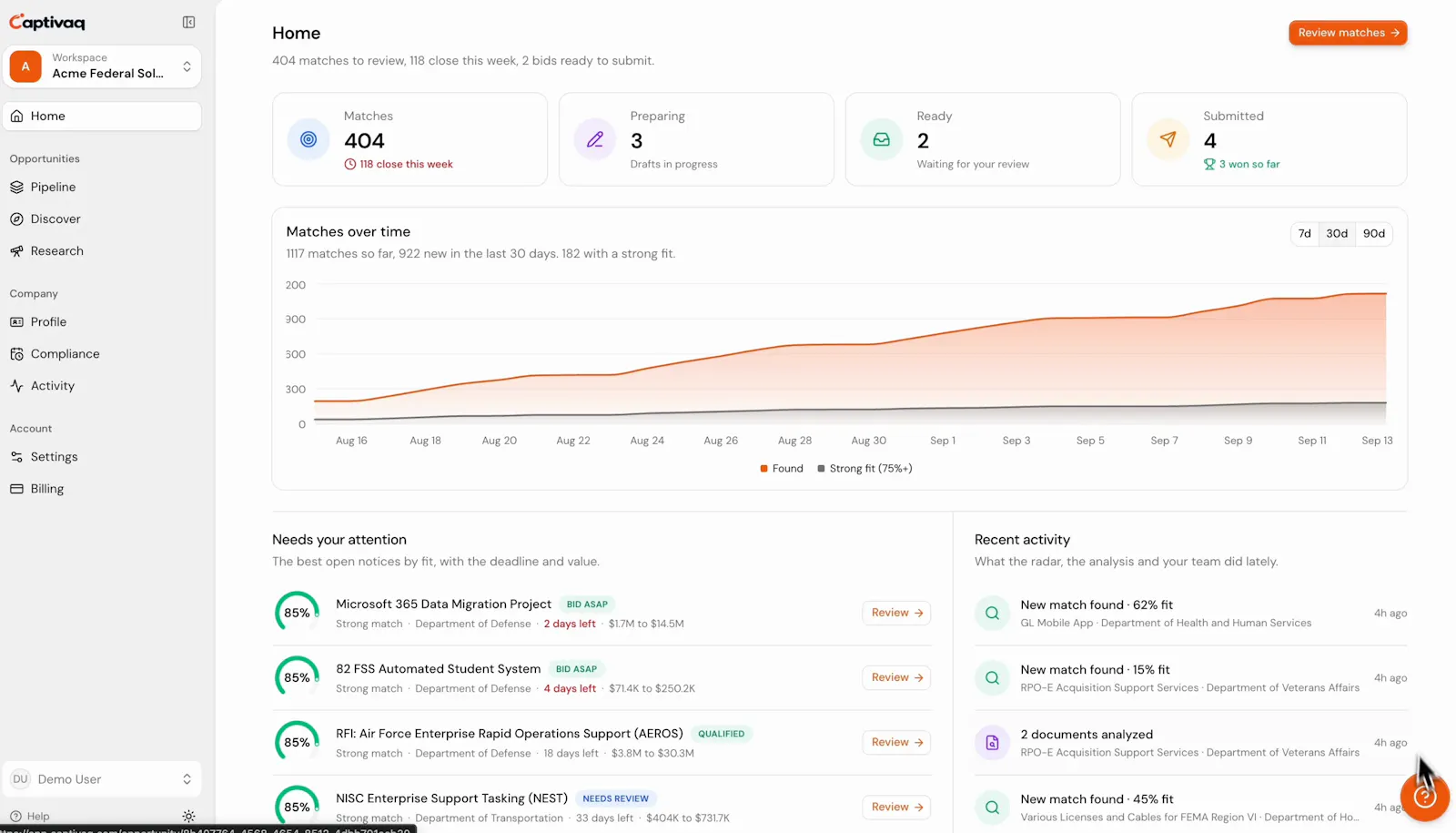The width and height of the screenshot is (1456, 833).
Task: Click the trophy icon beside '3 won so far'
Action: pyautogui.click(x=1209, y=164)
